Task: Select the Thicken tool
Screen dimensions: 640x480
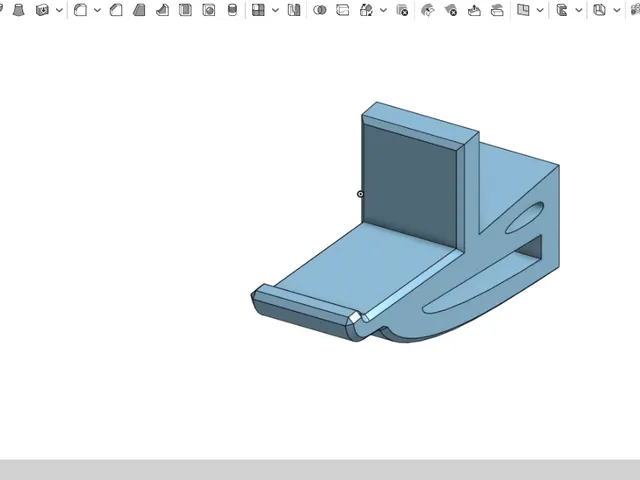Action: pyautogui.click(x=42, y=10)
